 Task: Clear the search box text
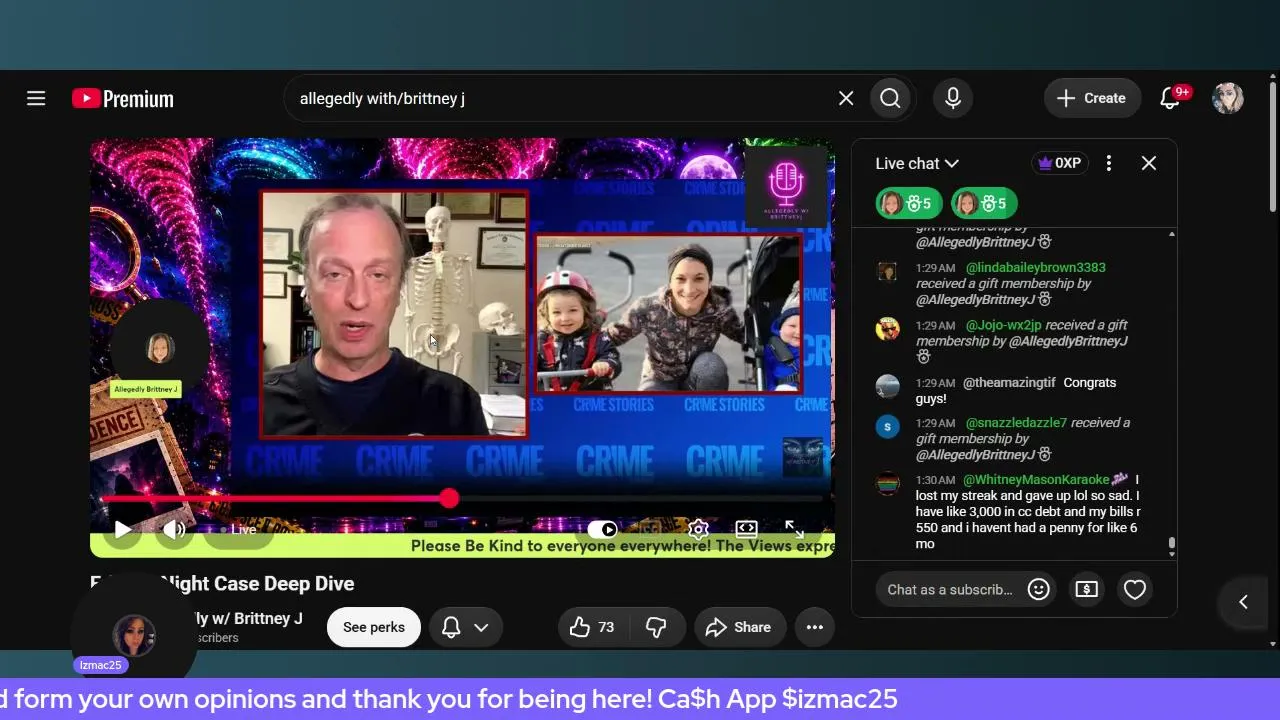(x=846, y=98)
